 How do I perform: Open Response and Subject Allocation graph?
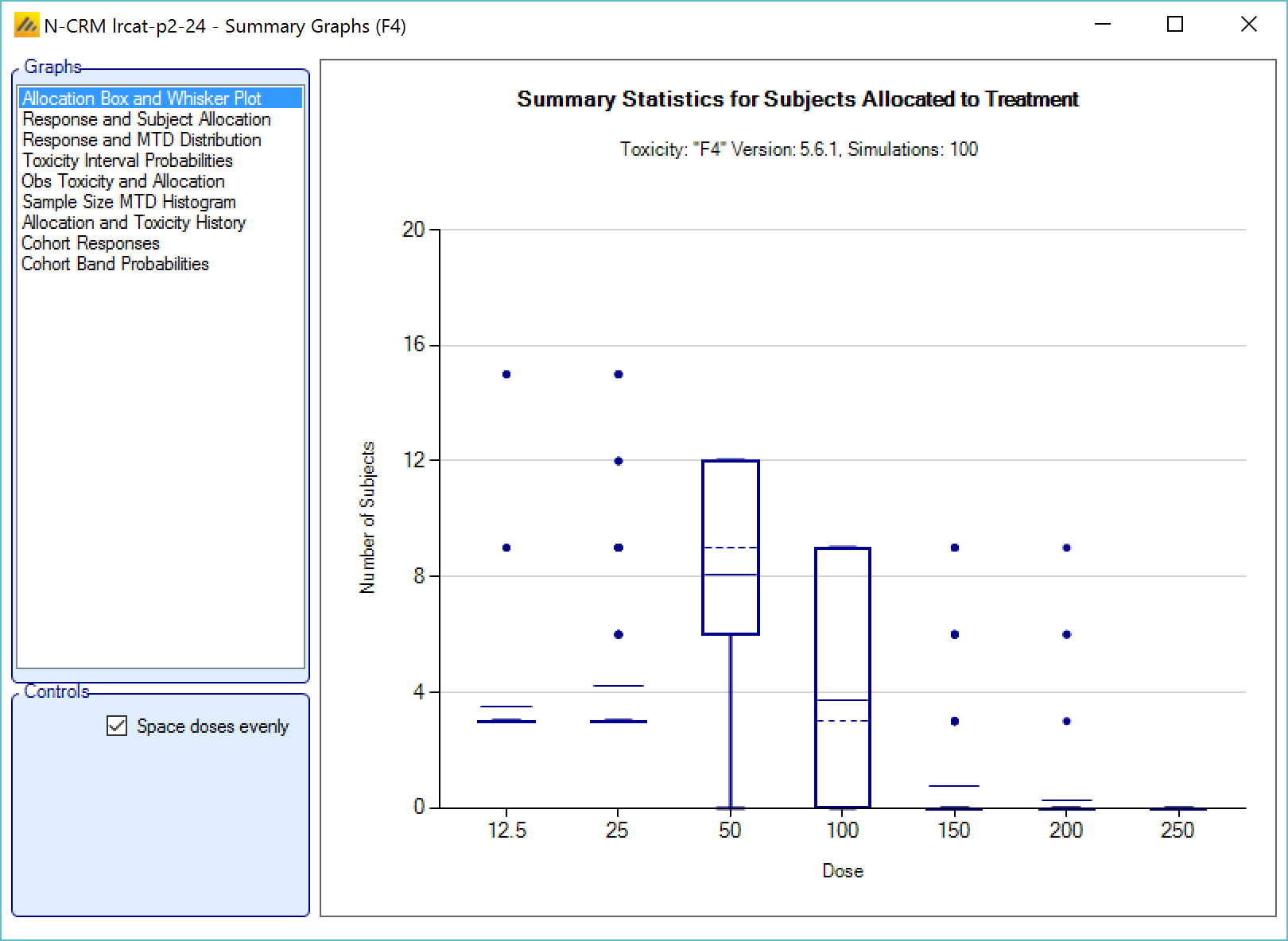point(146,119)
